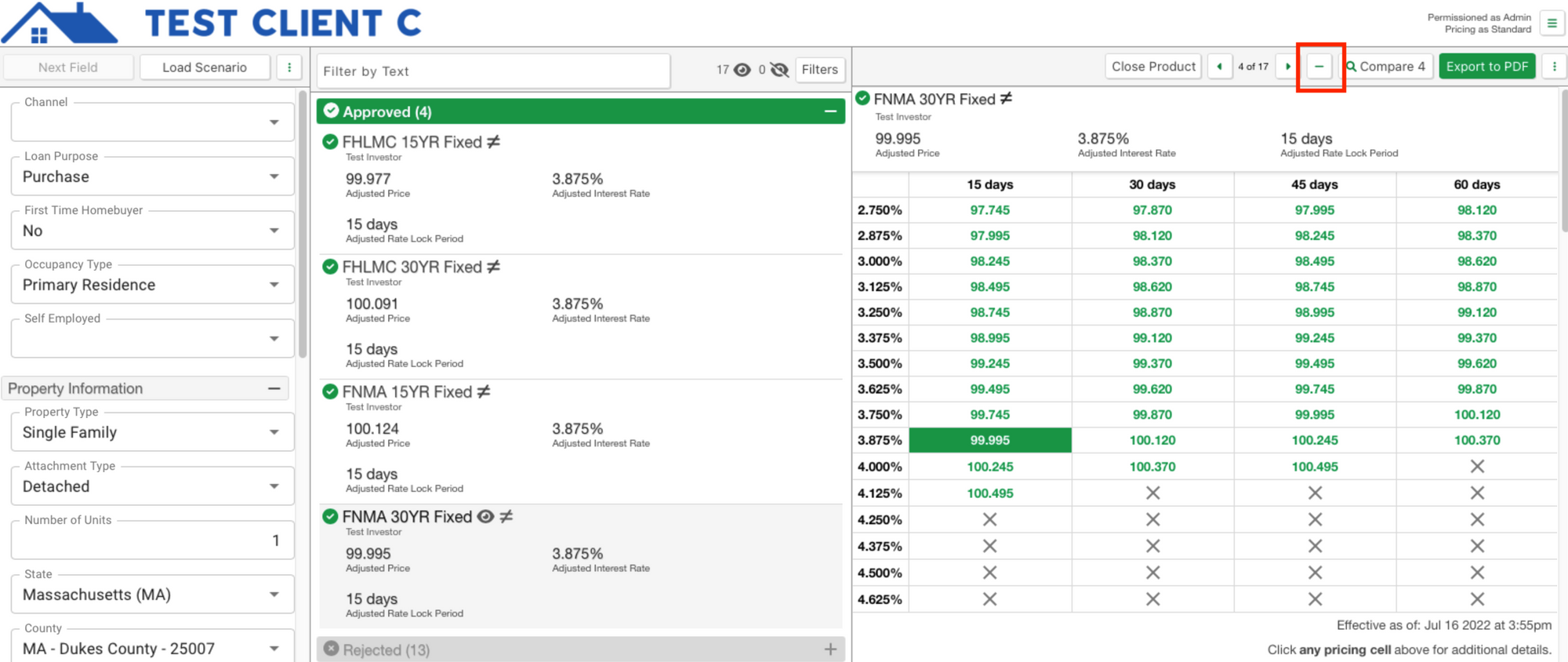Click the X cell at 4.625% for 45 days
The image size is (1568, 662).
[x=1315, y=599]
